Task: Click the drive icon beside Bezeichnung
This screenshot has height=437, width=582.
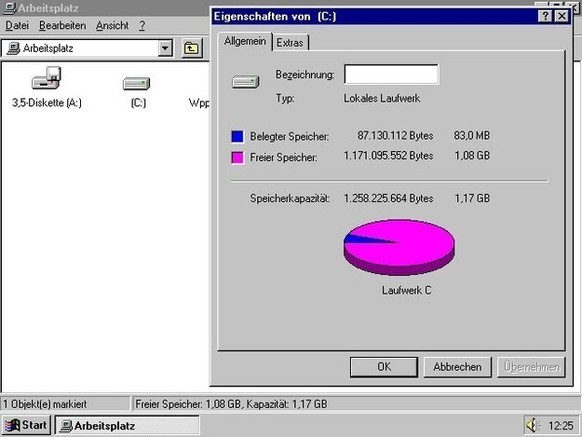Action: (x=245, y=82)
